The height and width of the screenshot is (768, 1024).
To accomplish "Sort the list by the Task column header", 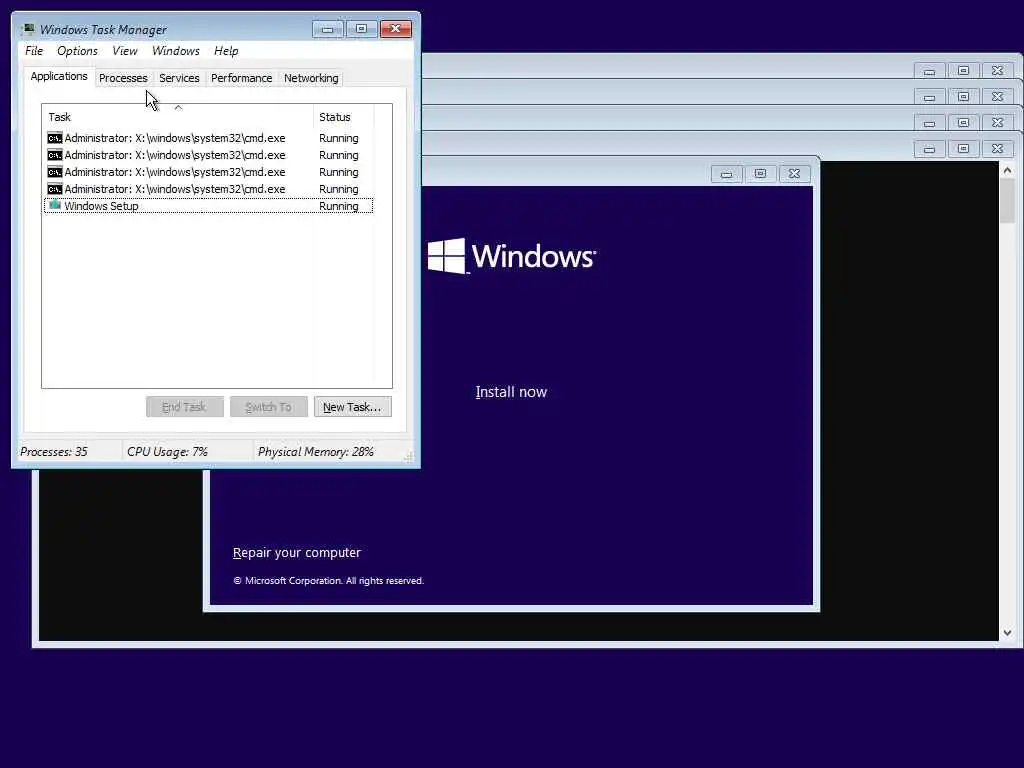I will click(178, 118).
